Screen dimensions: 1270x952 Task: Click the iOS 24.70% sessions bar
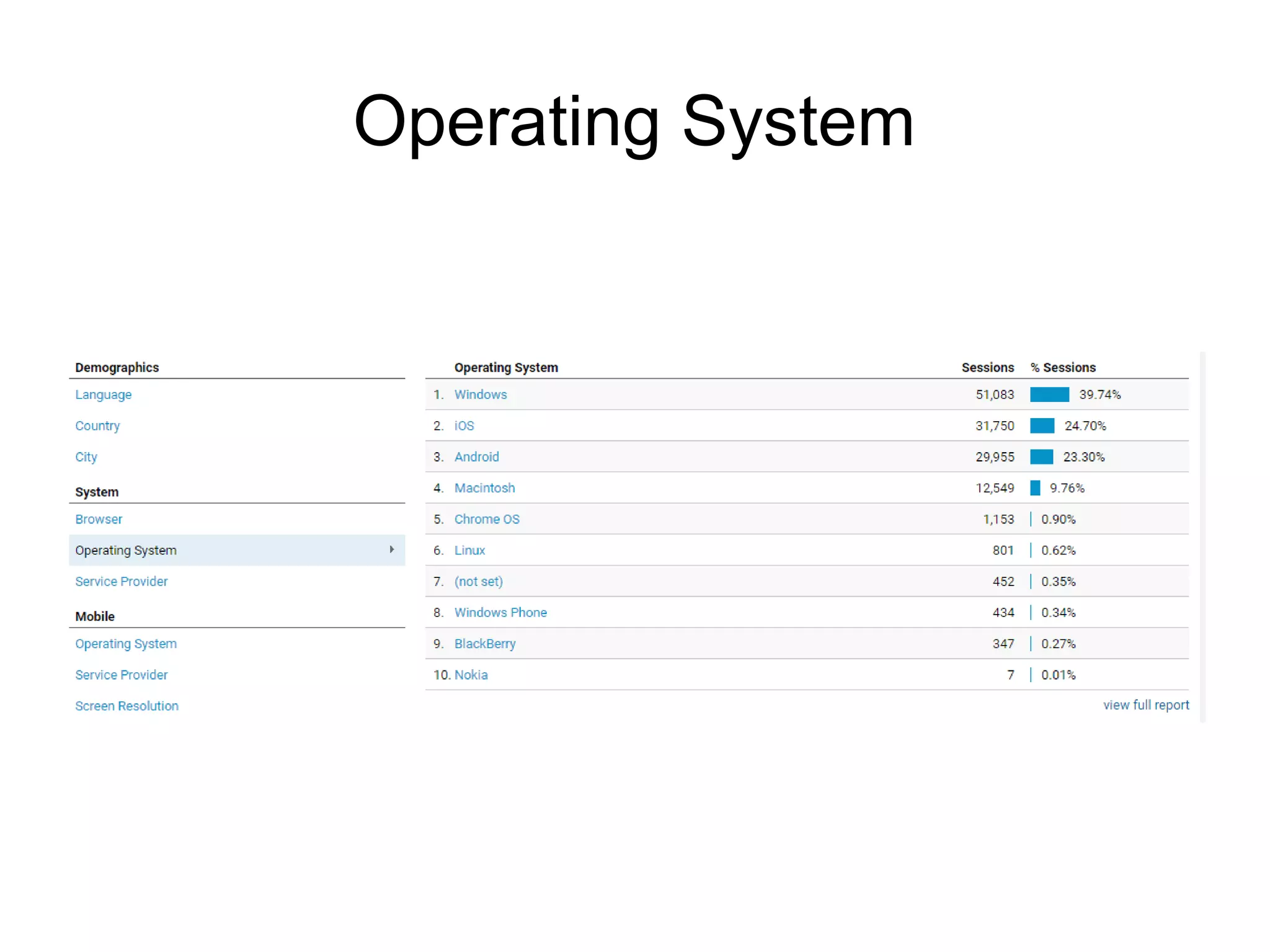[1042, 425]
